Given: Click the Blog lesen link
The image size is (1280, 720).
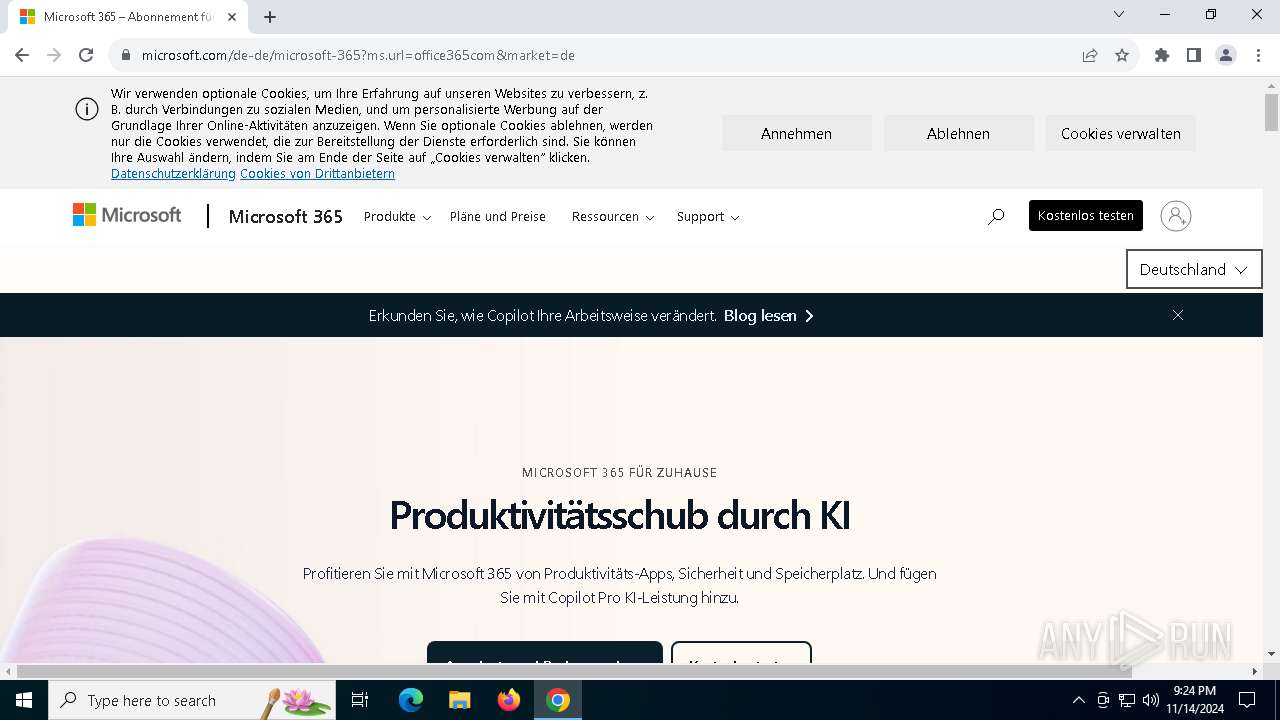Looking at the screenshot, I should pyautogui.click(x=769, y=315).
